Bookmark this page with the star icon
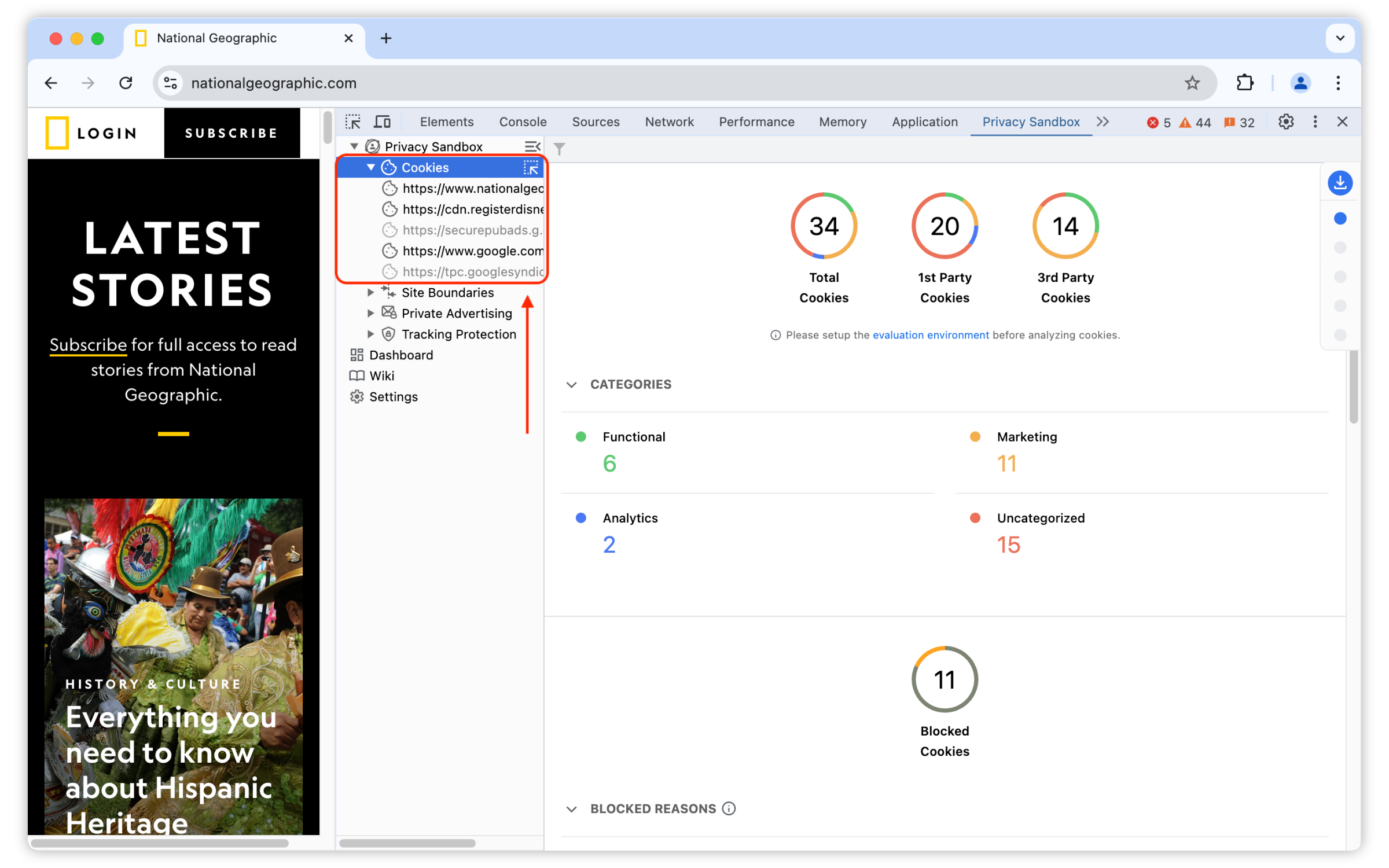 pyautogui.click(x=1192, y=83)
